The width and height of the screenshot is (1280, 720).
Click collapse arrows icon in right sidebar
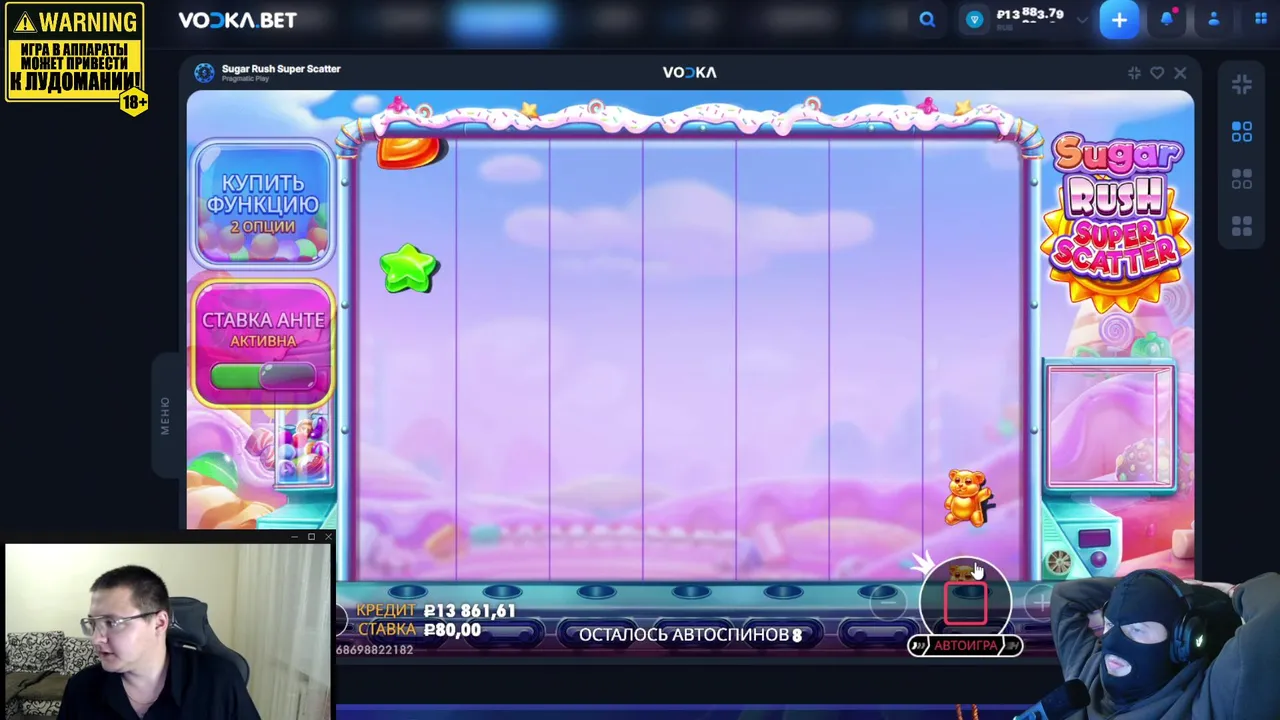[x=1242, y=86]
